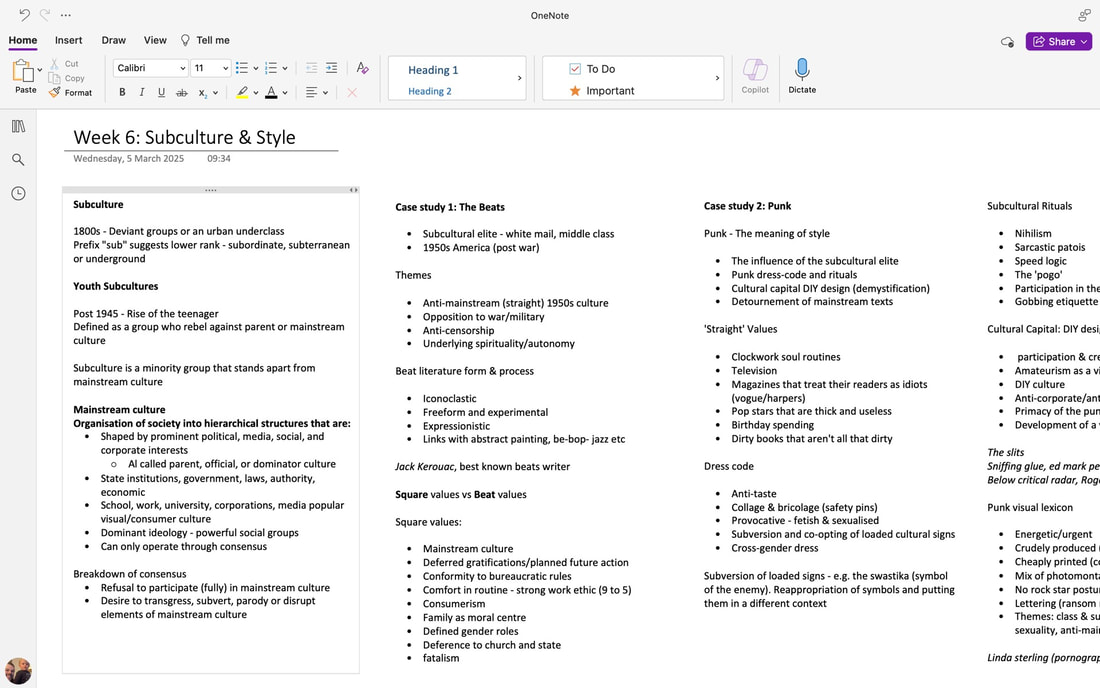Image resolution: width=1100 pixels, height=688 pixels.
Task: Click the Youth Subcultures heading text
Action: point(116,286)
